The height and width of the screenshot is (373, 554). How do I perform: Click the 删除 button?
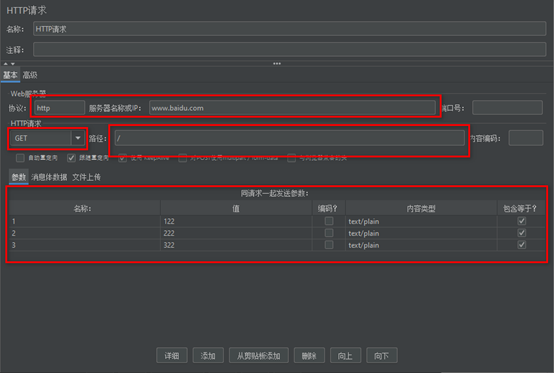coord(310,355)
